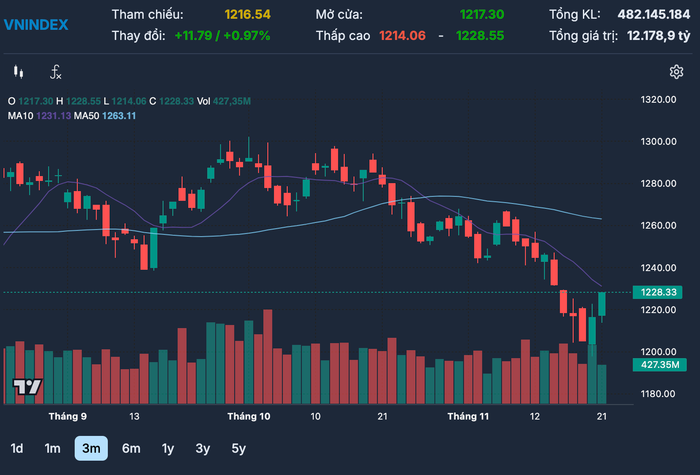Open the candlestick chart type selector
This screenshot has width=700, height=475.
(x=18, y=72)
